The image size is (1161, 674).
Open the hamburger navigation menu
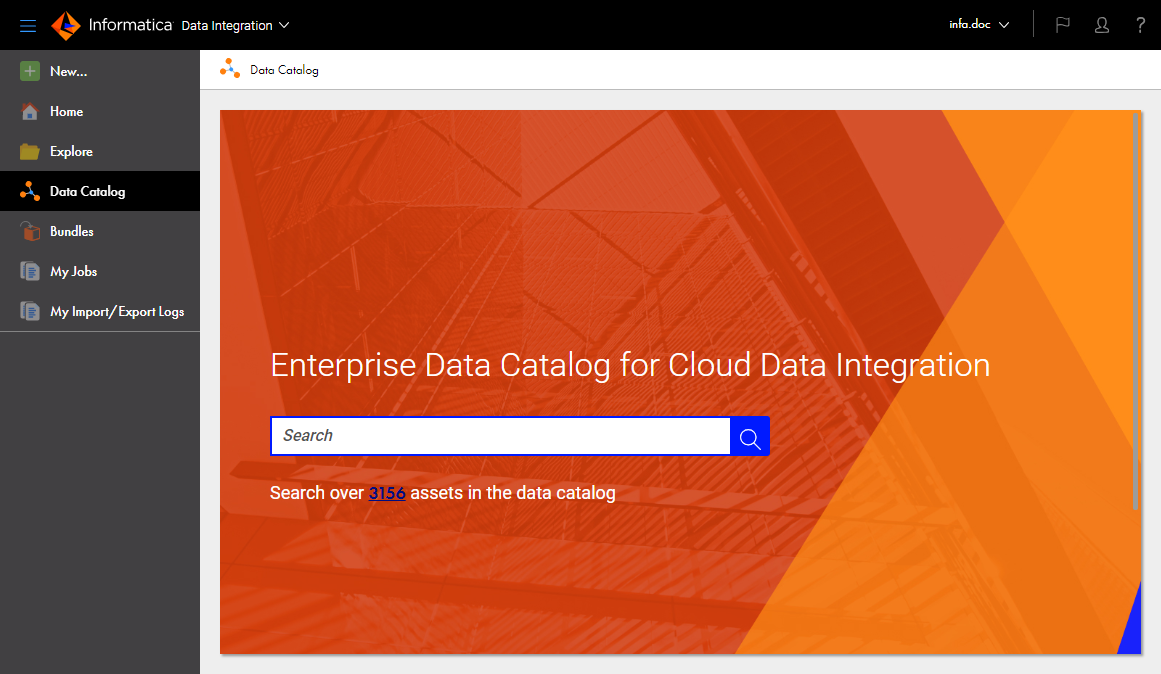point(27,26)
